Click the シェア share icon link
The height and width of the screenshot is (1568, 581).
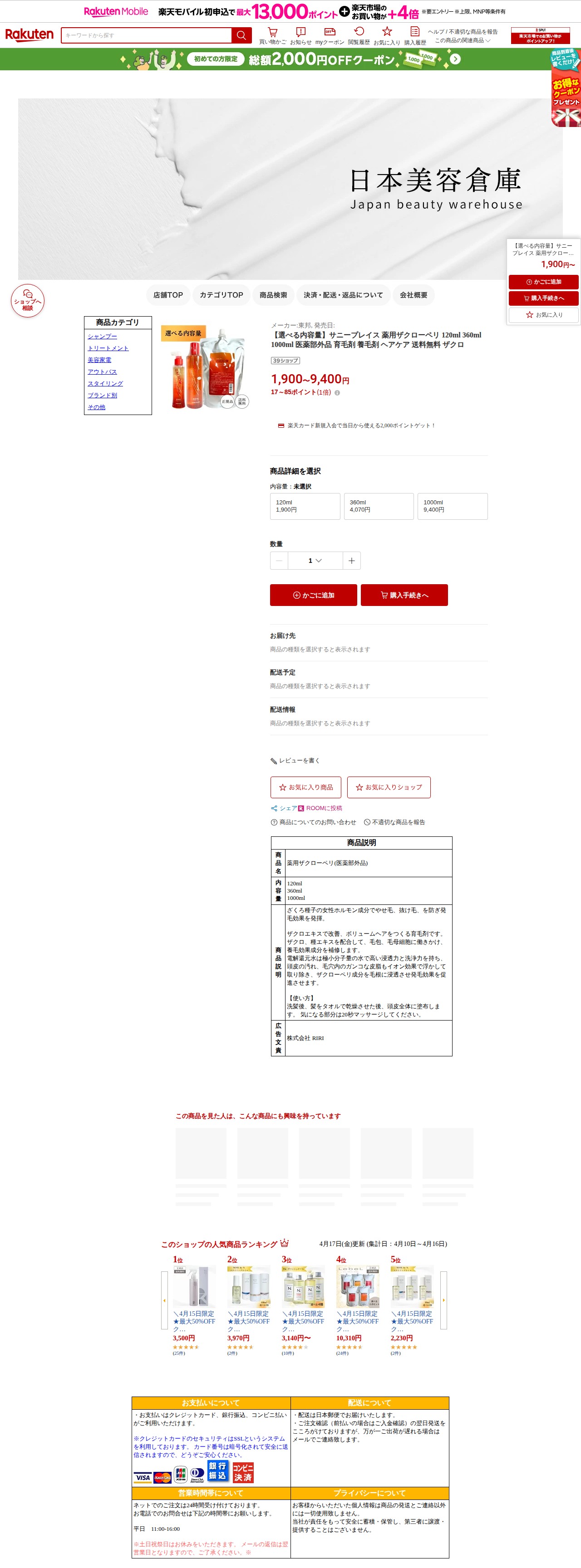pos(284,808)
